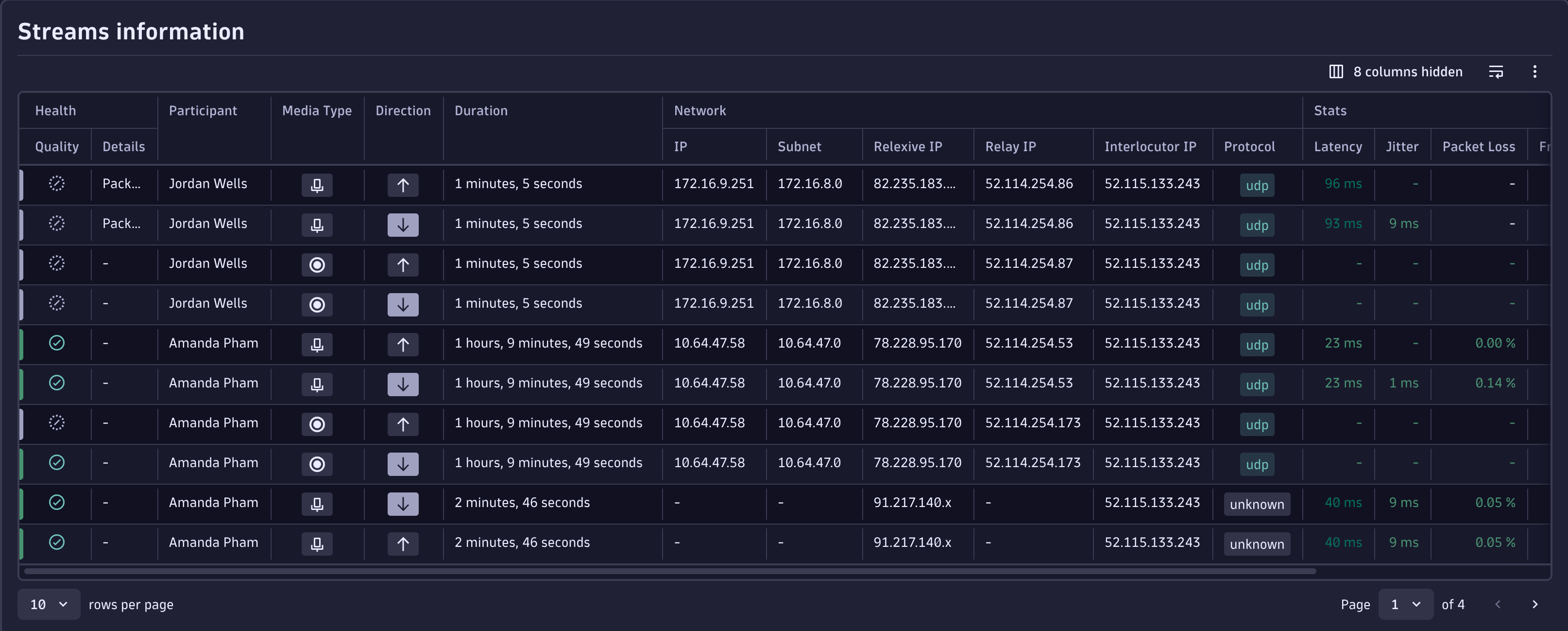Toggle the line wrap icon
Viewport: 1568px width, 631px height.
tap(1496, 72)
